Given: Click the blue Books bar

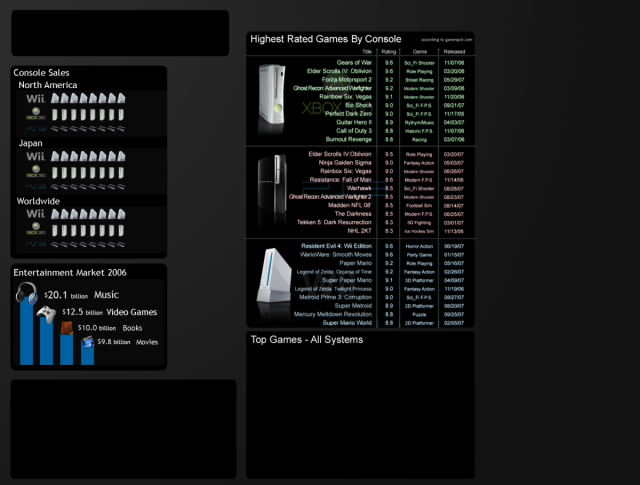Looking at the screenshot, I should click(67, 349).
